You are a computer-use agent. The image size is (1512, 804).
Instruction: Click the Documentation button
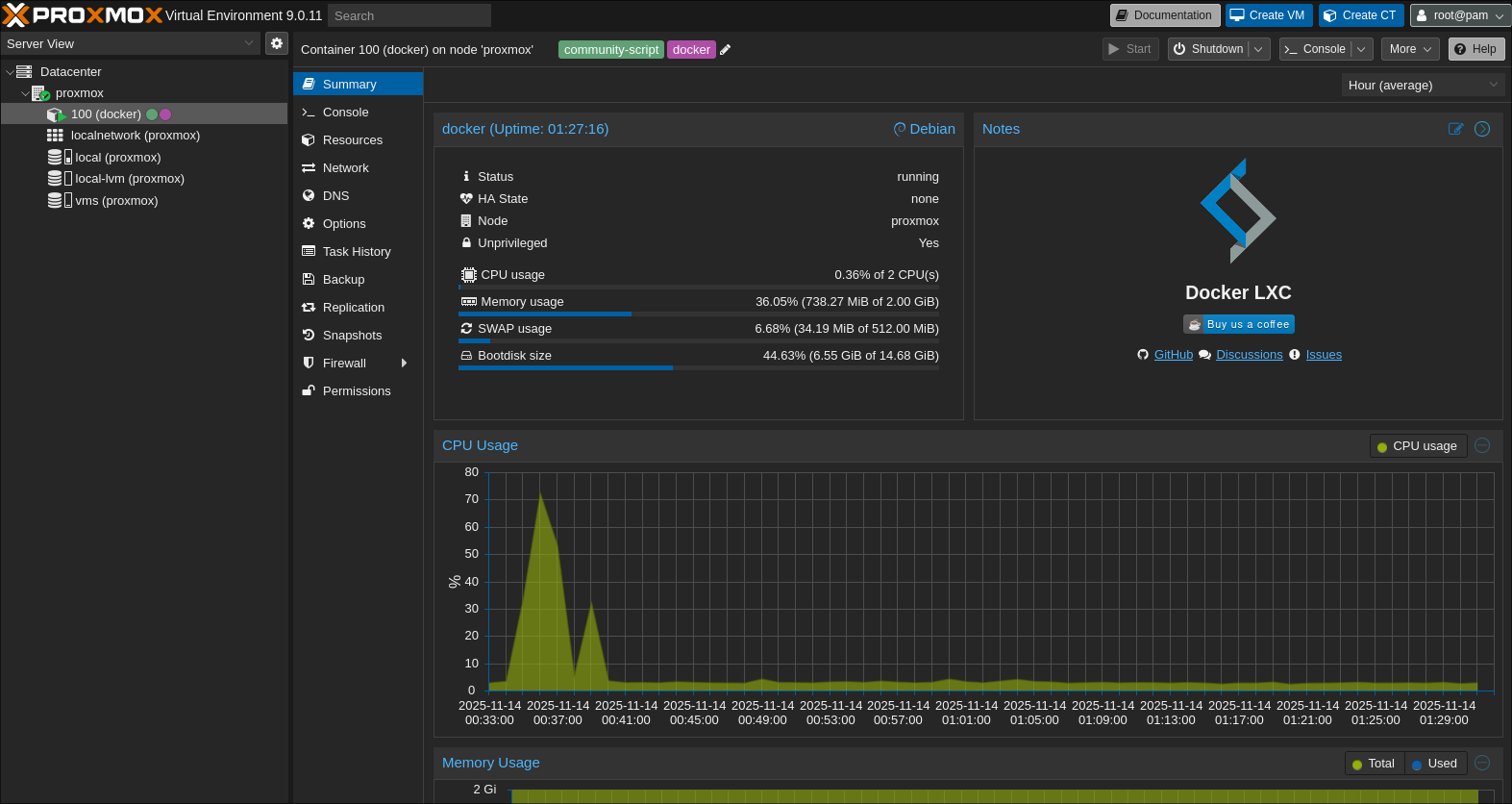1165,15
